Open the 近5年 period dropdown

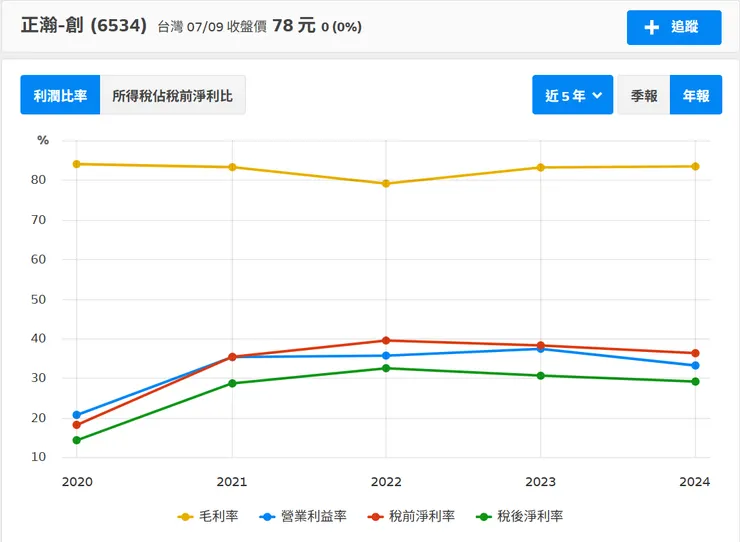click(x=572, y=96)
